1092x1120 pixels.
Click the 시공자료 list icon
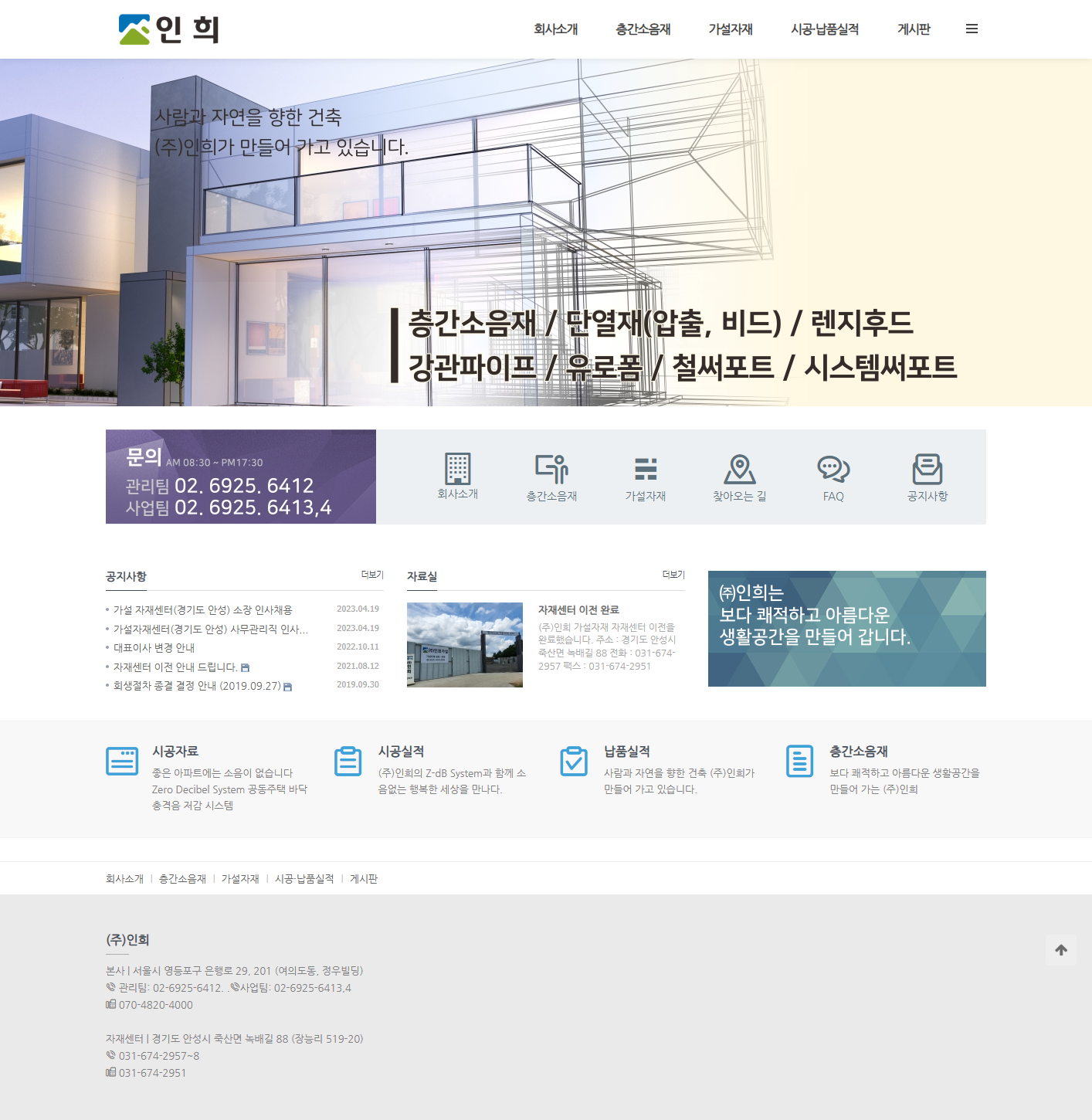(x=122, y=761)
